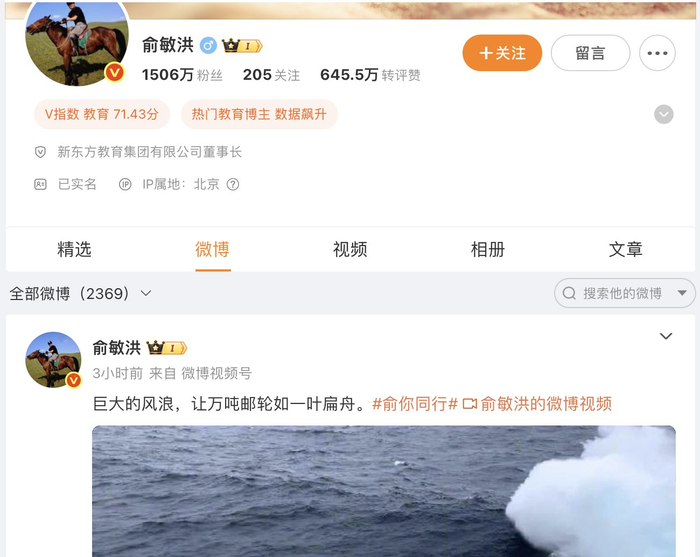Open the three-dots more options button
This screenshot has width=700, height=557.
tap(657, 53)
